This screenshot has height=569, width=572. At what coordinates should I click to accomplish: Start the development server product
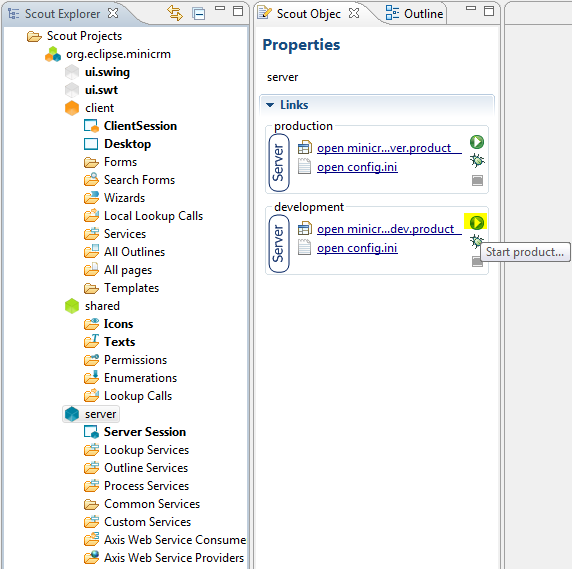pos(476,222)
